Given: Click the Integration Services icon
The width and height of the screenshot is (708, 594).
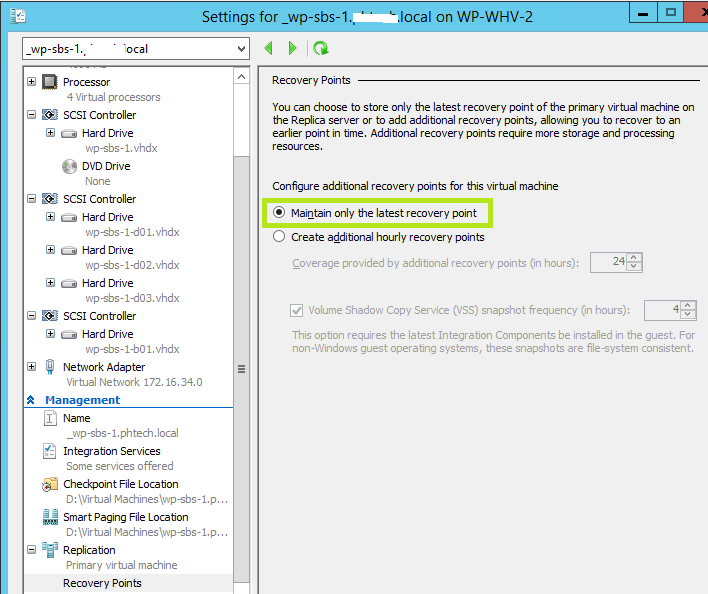Looking at the screenshot, I should click(x=50, y=452).
